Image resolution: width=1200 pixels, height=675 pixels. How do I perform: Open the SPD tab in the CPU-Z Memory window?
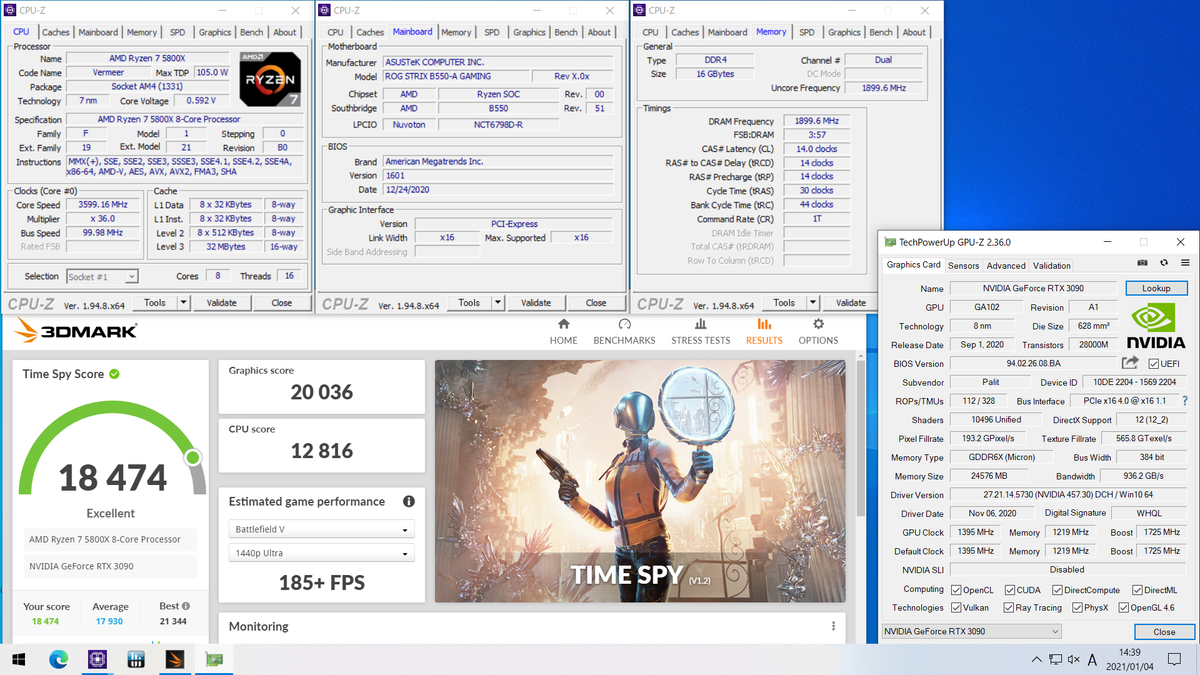807,32
